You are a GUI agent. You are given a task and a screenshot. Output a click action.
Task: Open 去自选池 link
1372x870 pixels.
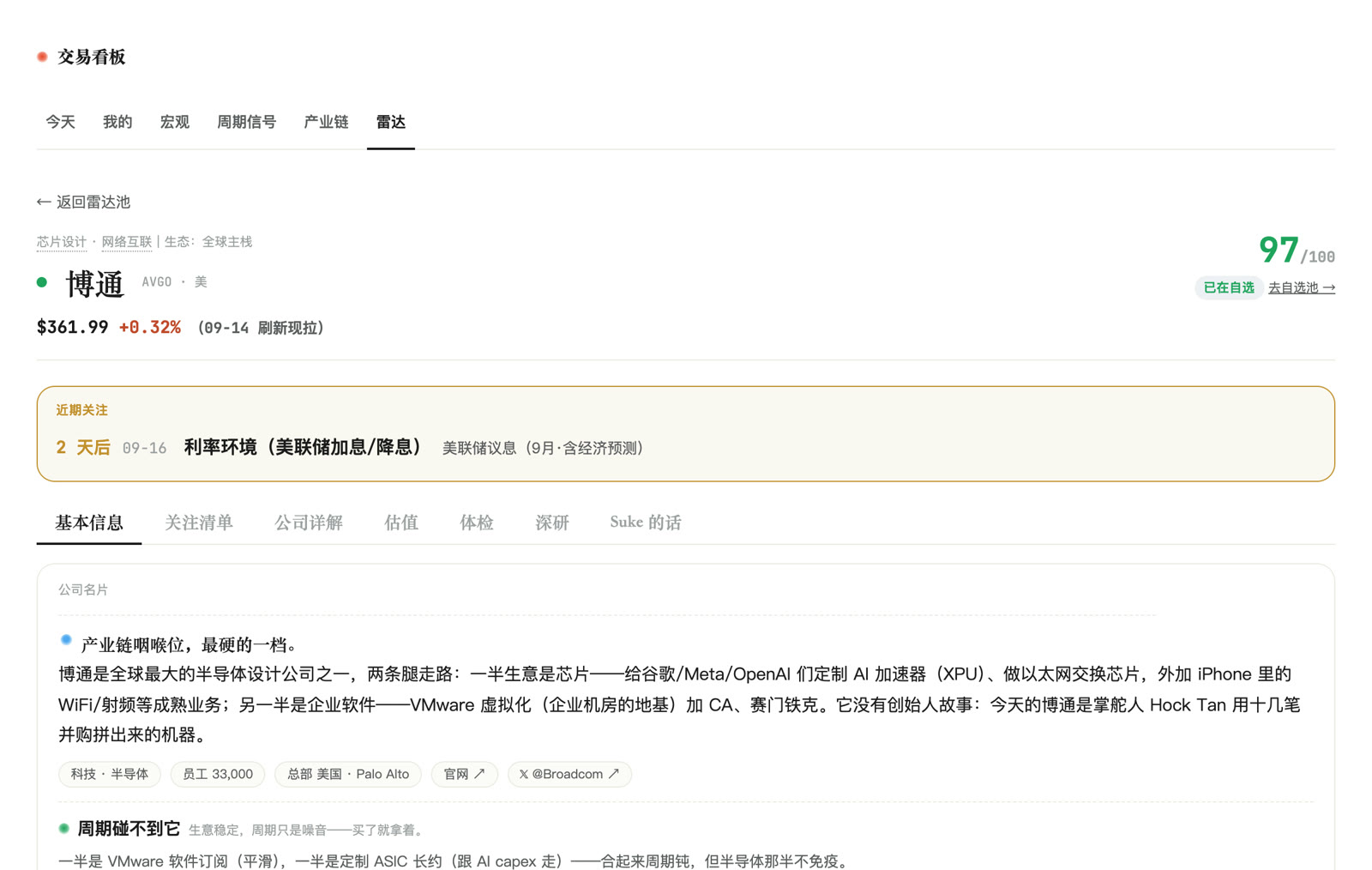pos(1302,287)
